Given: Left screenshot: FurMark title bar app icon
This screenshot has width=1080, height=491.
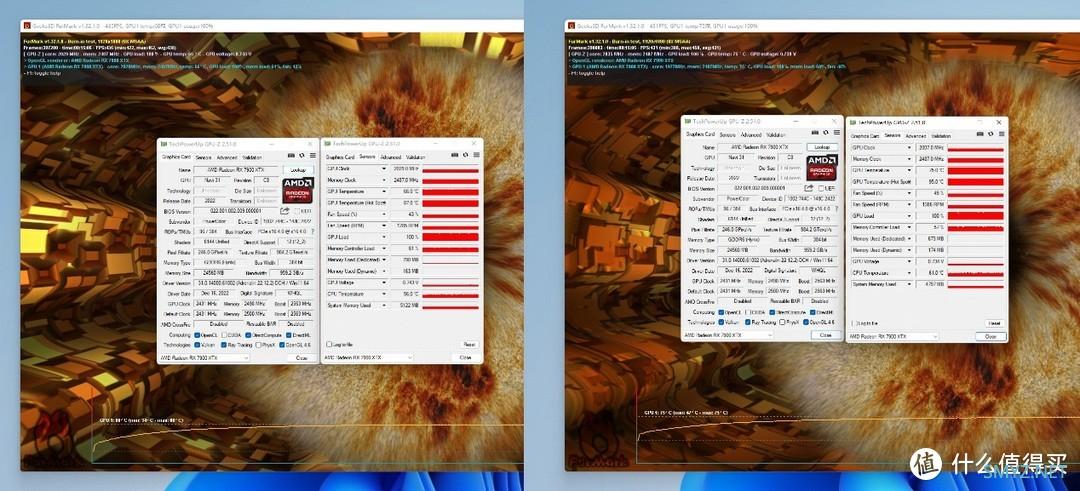Looking at the screenshot, I should click(26, 25).
